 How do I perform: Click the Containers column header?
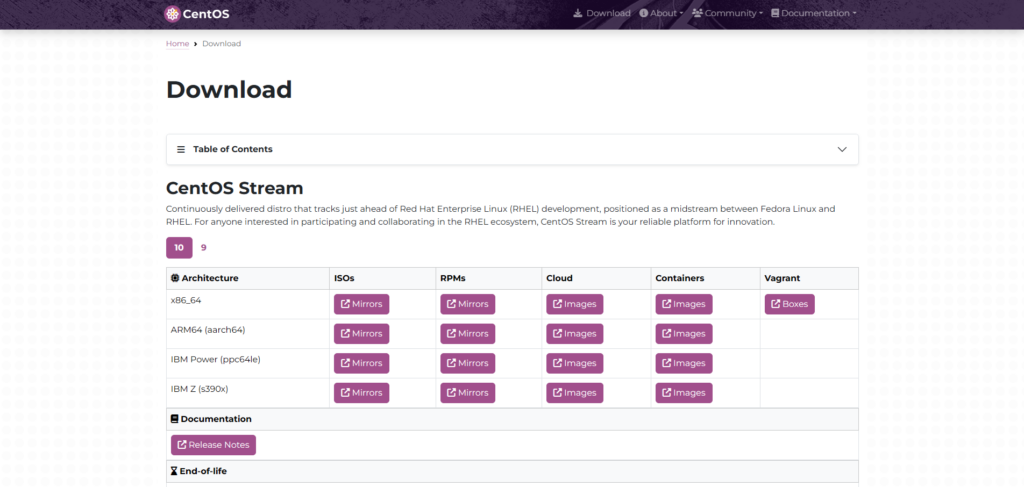(x=705, y=278)
